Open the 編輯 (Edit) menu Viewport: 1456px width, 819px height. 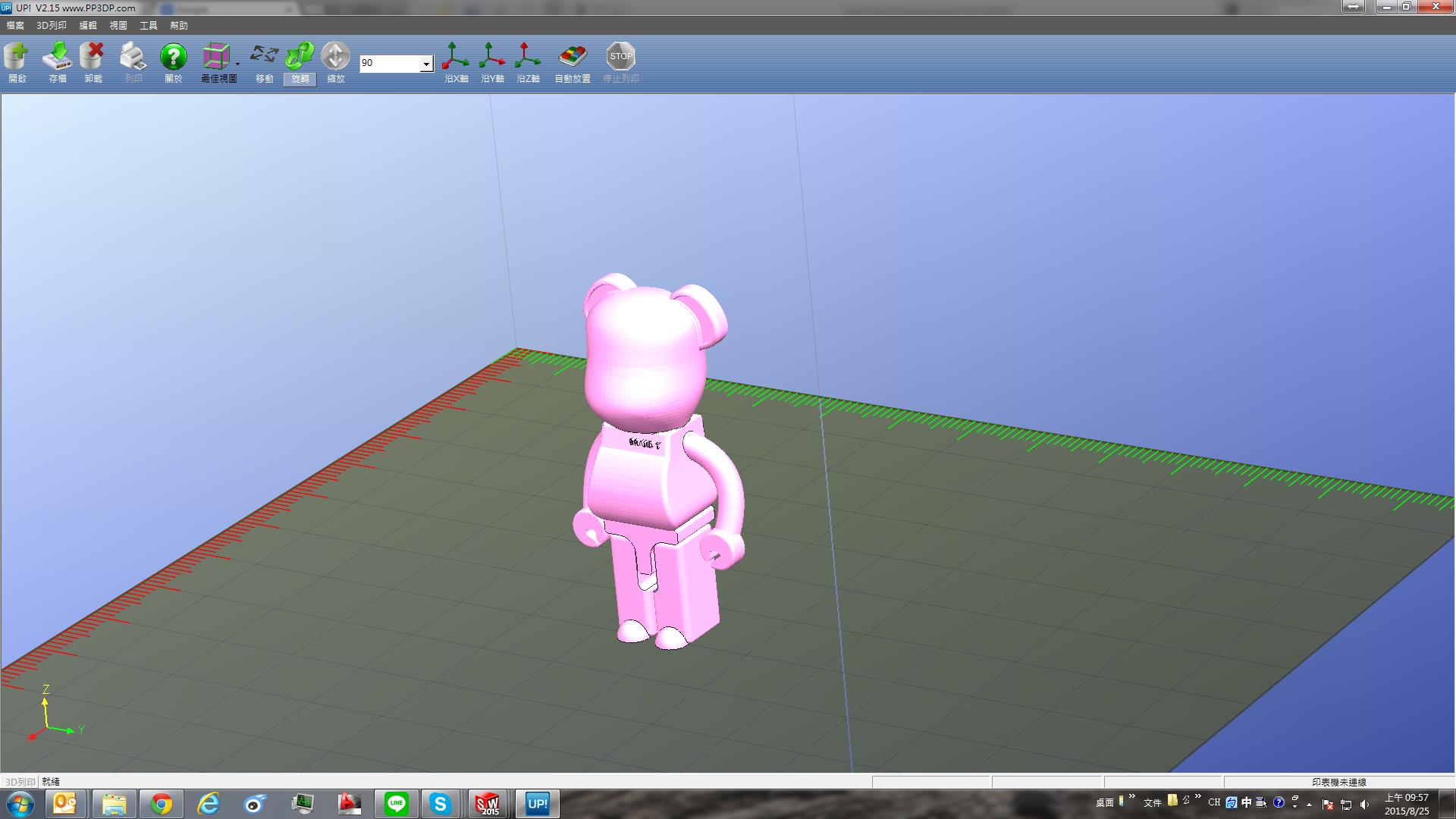pyautogui.click(x=88, y=26)
